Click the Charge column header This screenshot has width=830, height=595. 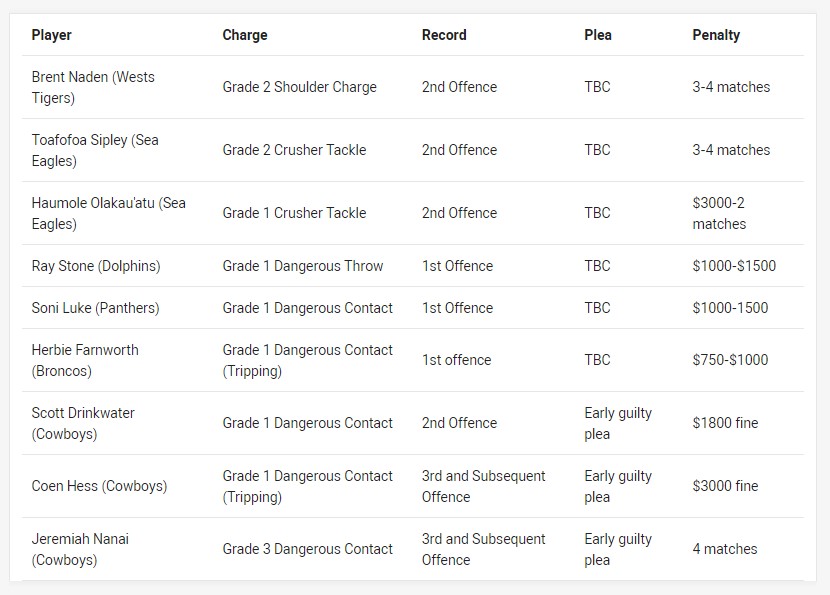tap(245, 35)
